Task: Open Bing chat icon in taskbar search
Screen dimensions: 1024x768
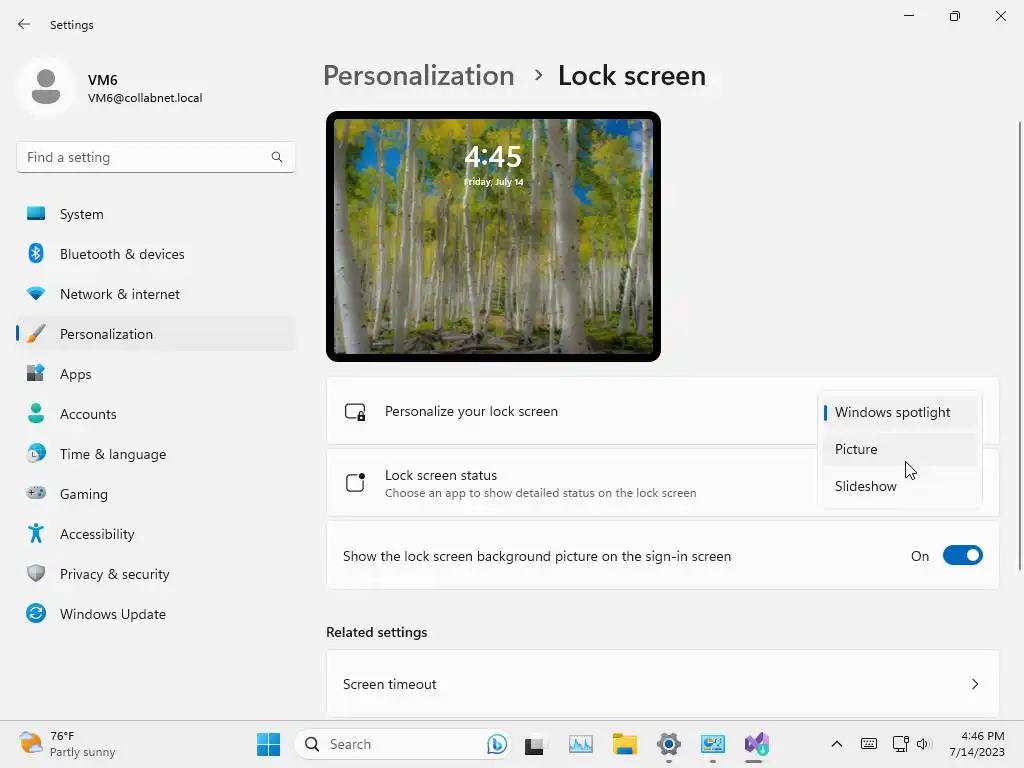Action: coord(496,744)
